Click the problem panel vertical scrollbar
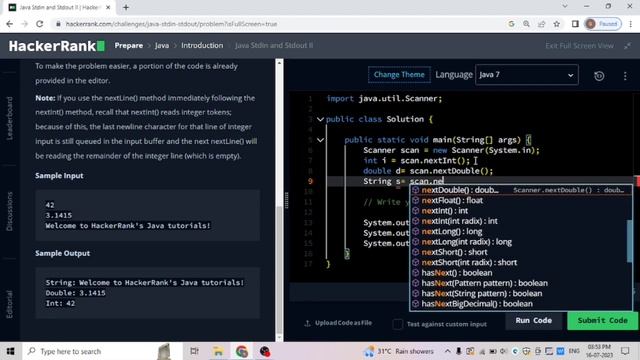 (279, 200)
